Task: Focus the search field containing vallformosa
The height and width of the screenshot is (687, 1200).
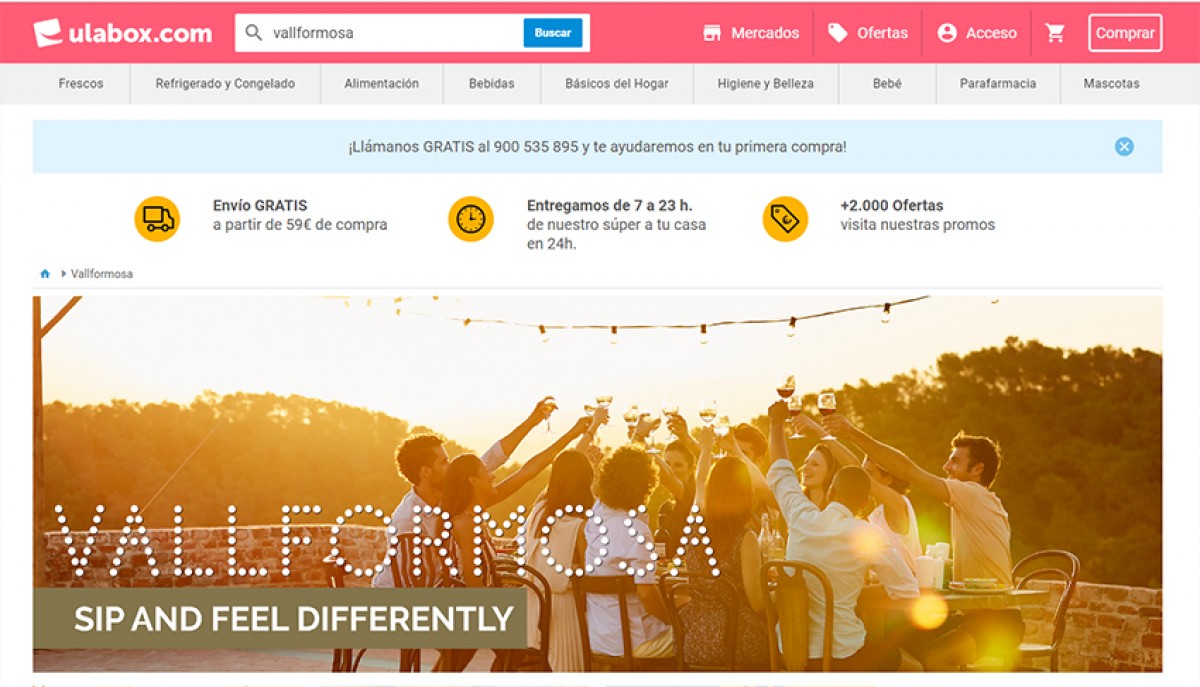Action: click(x=390, y=33)
